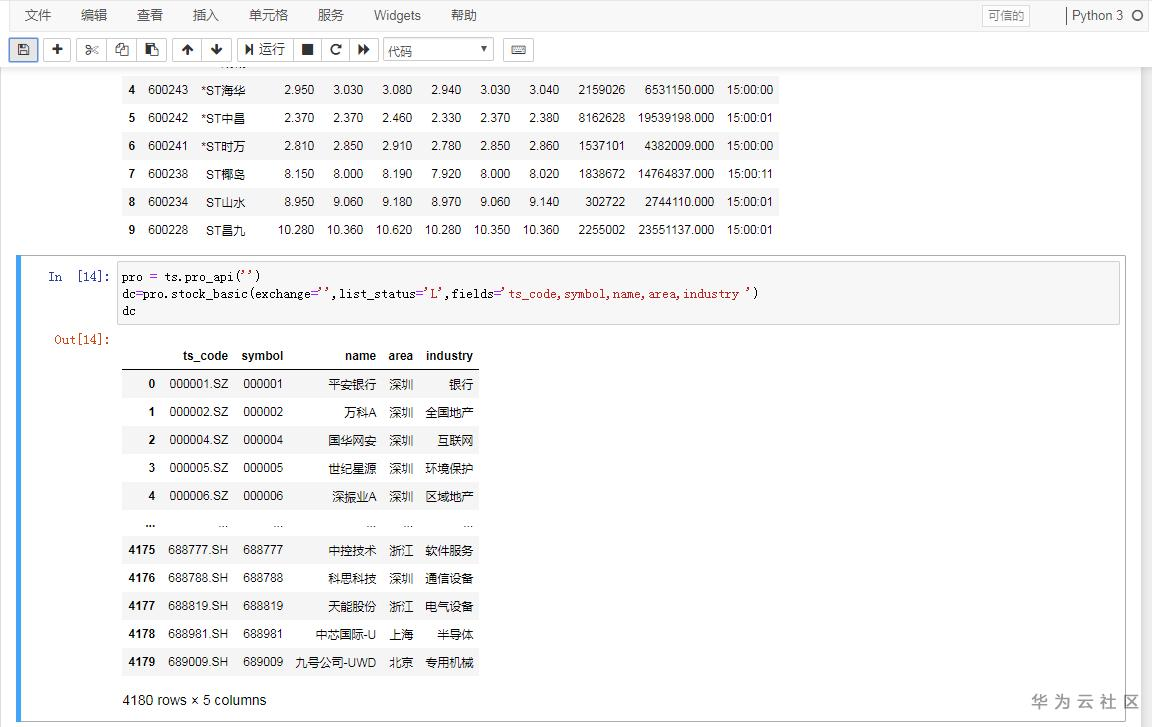
Task: Select cell 000004.SZ
Action: coord(198,440)
